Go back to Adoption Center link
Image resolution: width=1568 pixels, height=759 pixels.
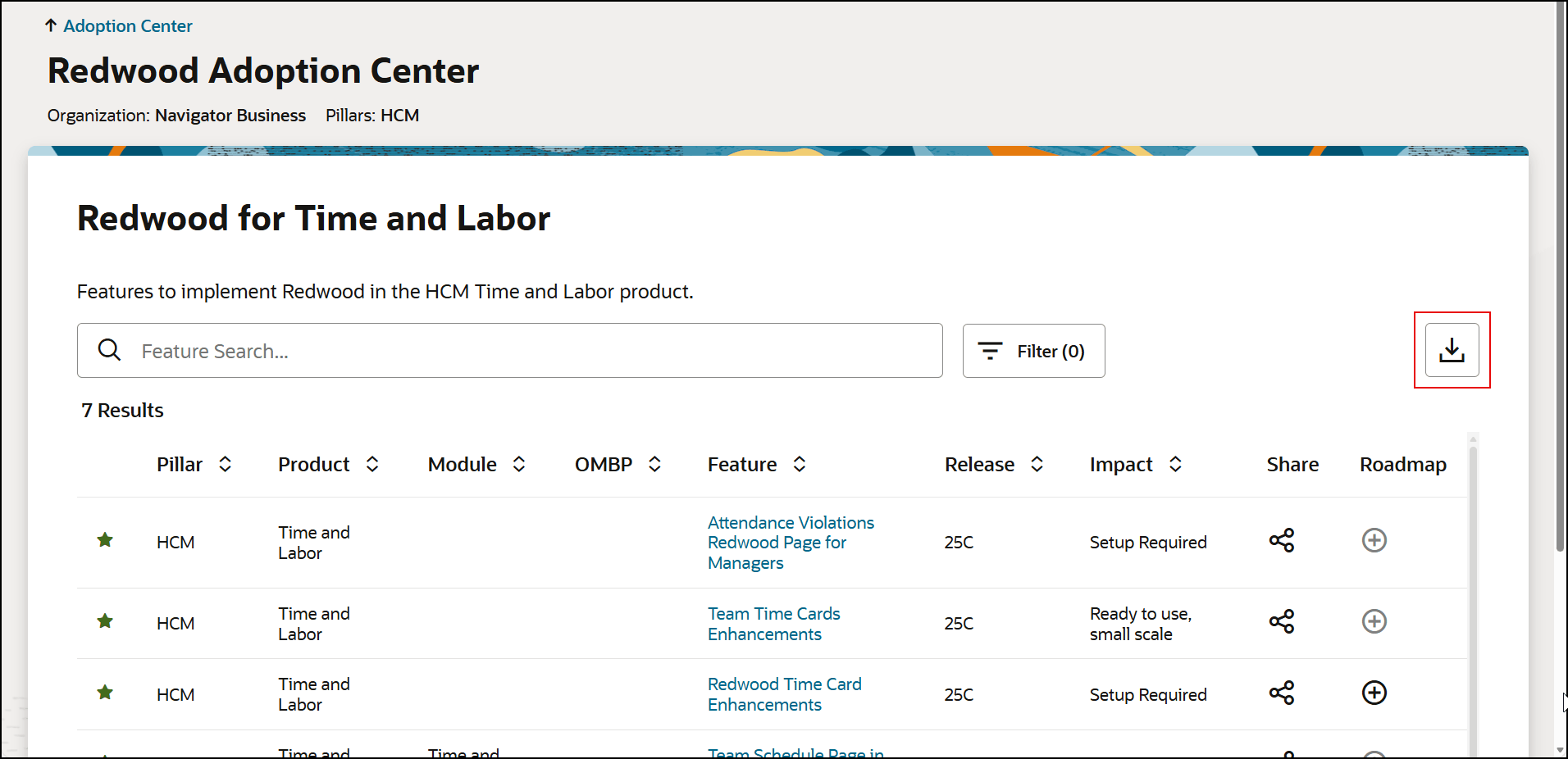tap(127, 26)
